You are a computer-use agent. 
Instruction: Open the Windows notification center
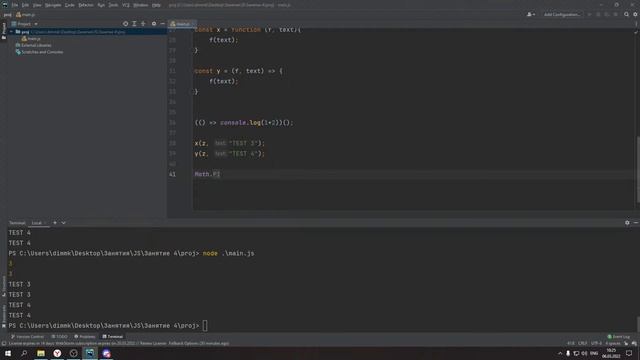coord(629,353)
